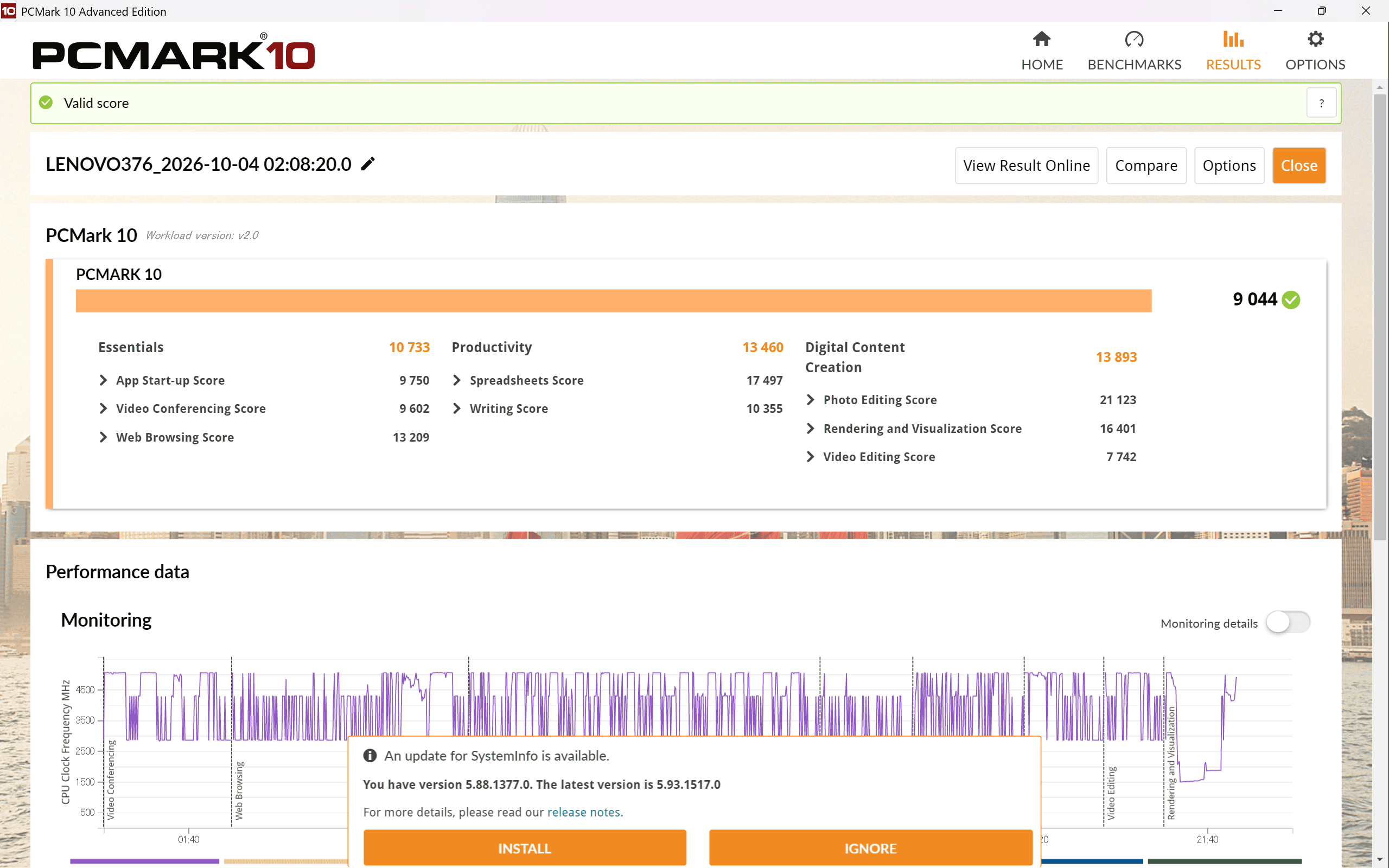Click the options gear icon

[1315, 39]
